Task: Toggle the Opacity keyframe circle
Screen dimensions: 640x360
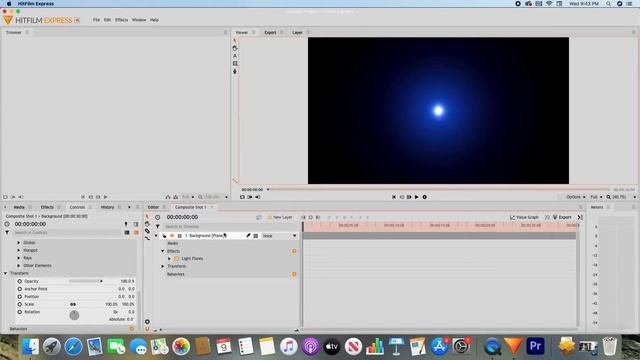Action: click(20, 281)
